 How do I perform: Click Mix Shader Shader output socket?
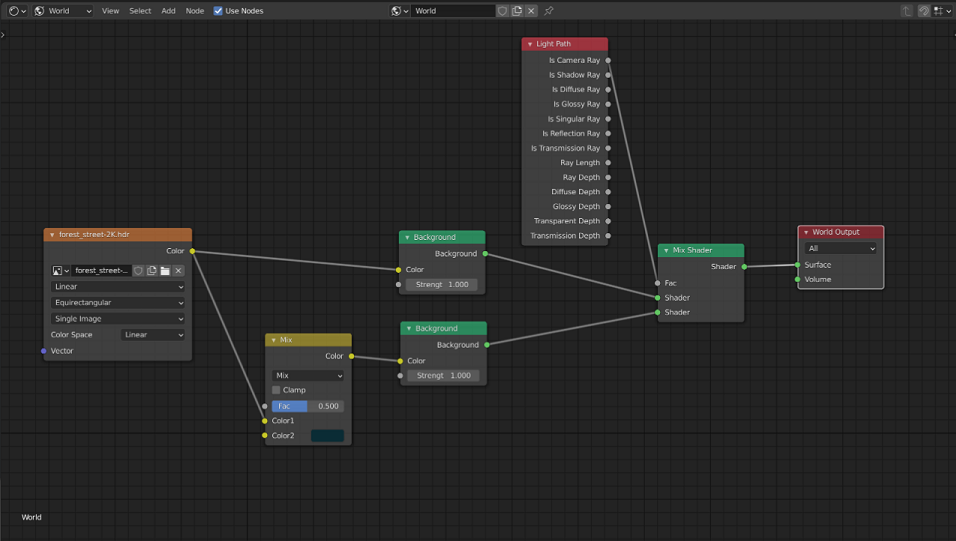pos(744,267)
